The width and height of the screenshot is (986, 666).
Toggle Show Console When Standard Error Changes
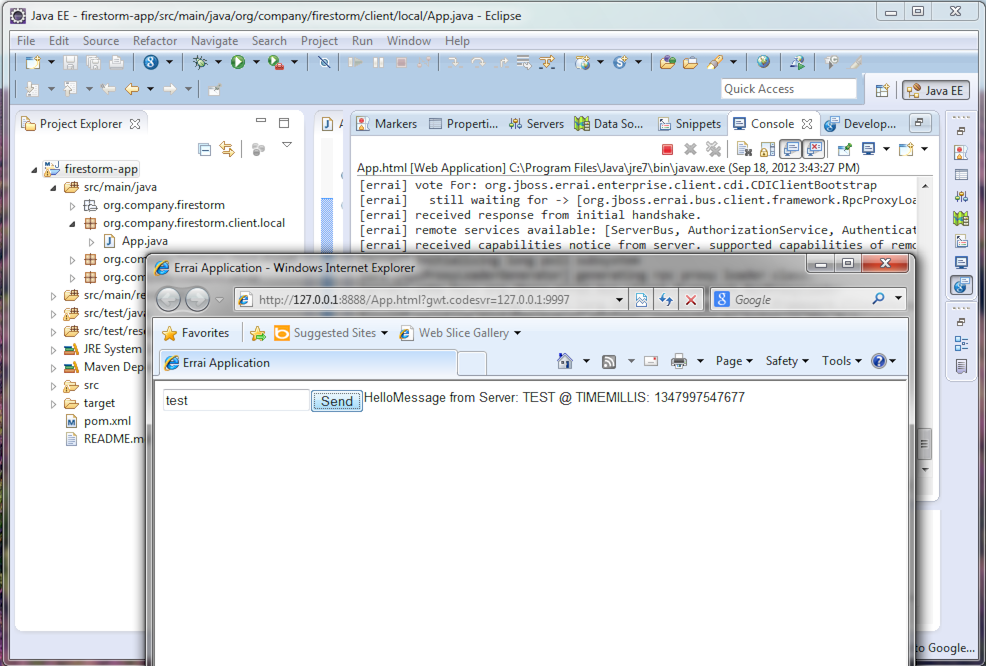pyautogui.click(x=814, y=149)
